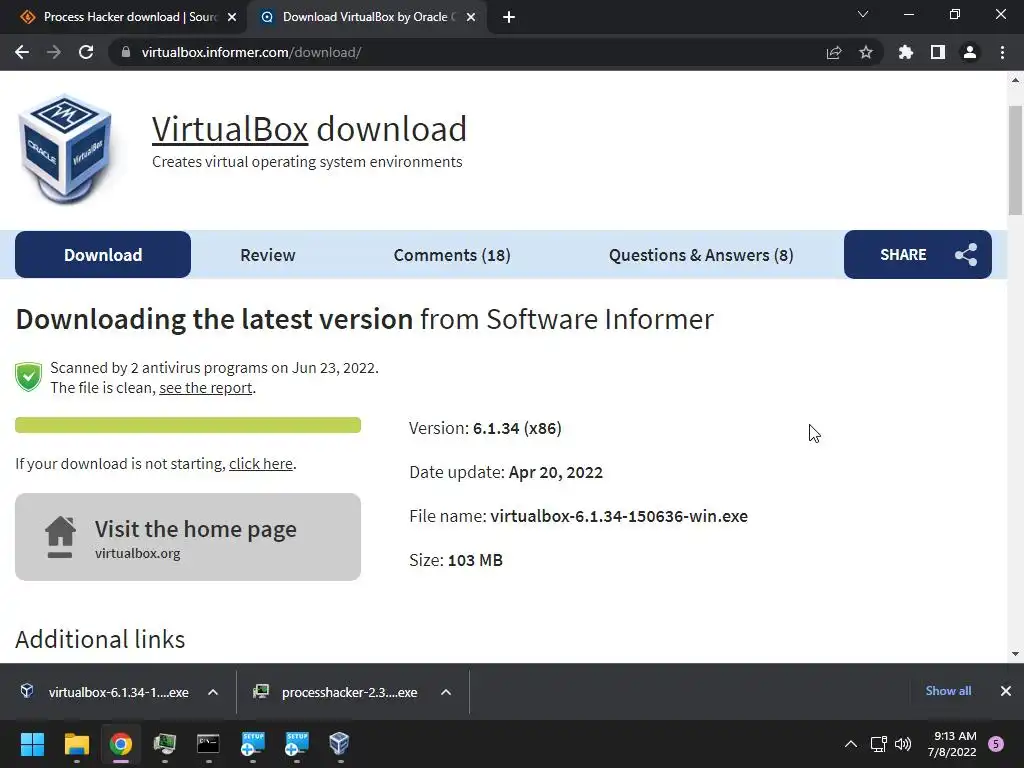The image size is (1024, 768).
Task: Click the scrollbar up arrow
Action: 1015,80
